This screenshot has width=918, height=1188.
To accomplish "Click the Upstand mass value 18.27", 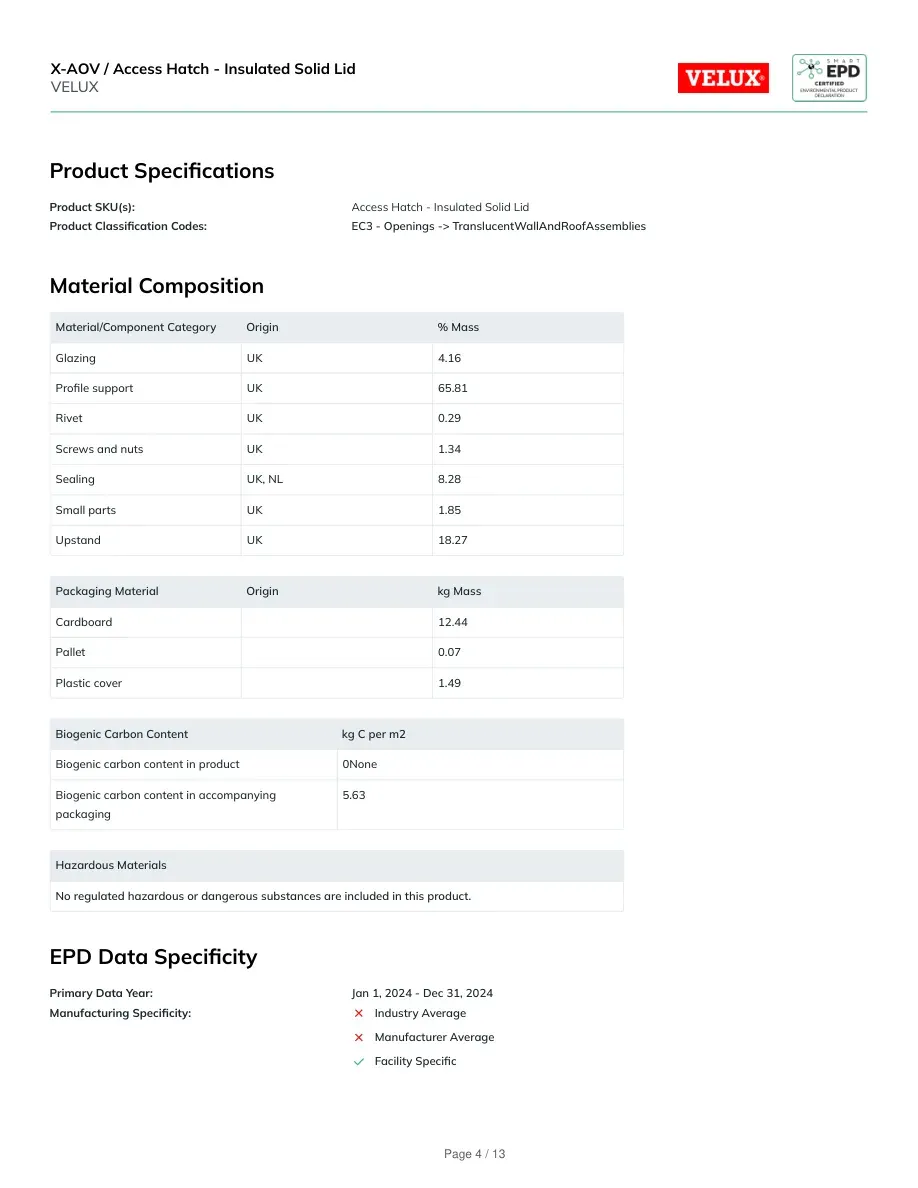I will [452, 540].
